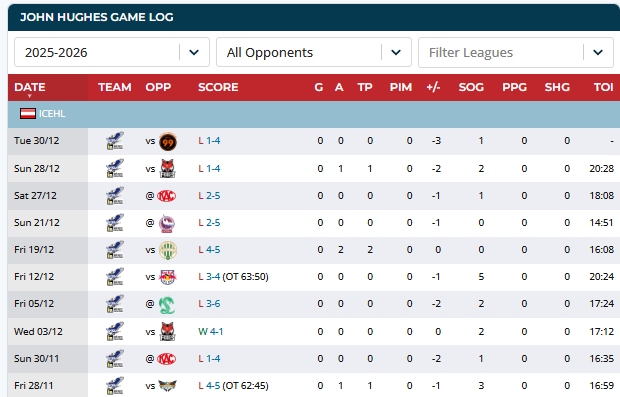Click the team logo in the Sun 28/12 row
This screenshot has height=397, width=620.
coord(115,168)
